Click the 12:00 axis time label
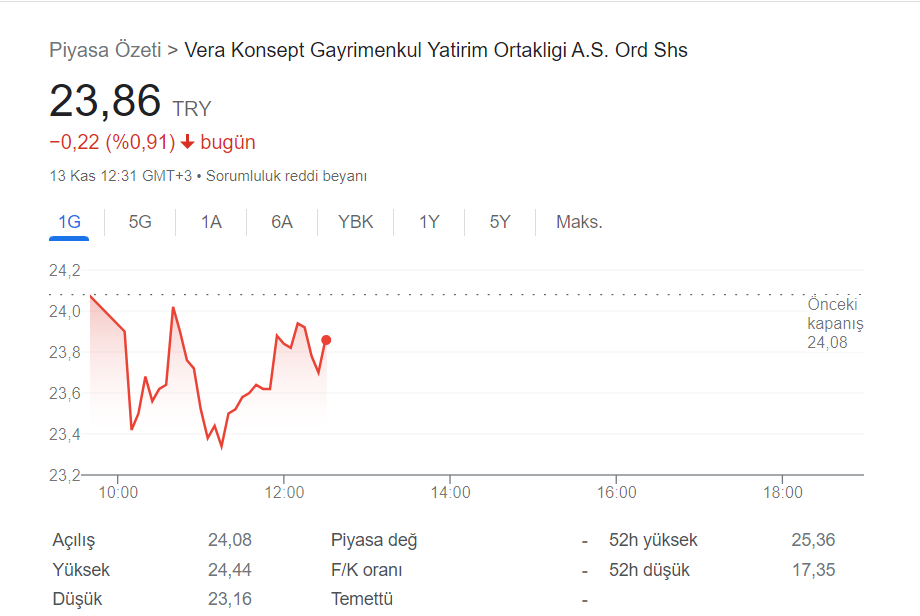The image size is (920, 616). [284, 492]
